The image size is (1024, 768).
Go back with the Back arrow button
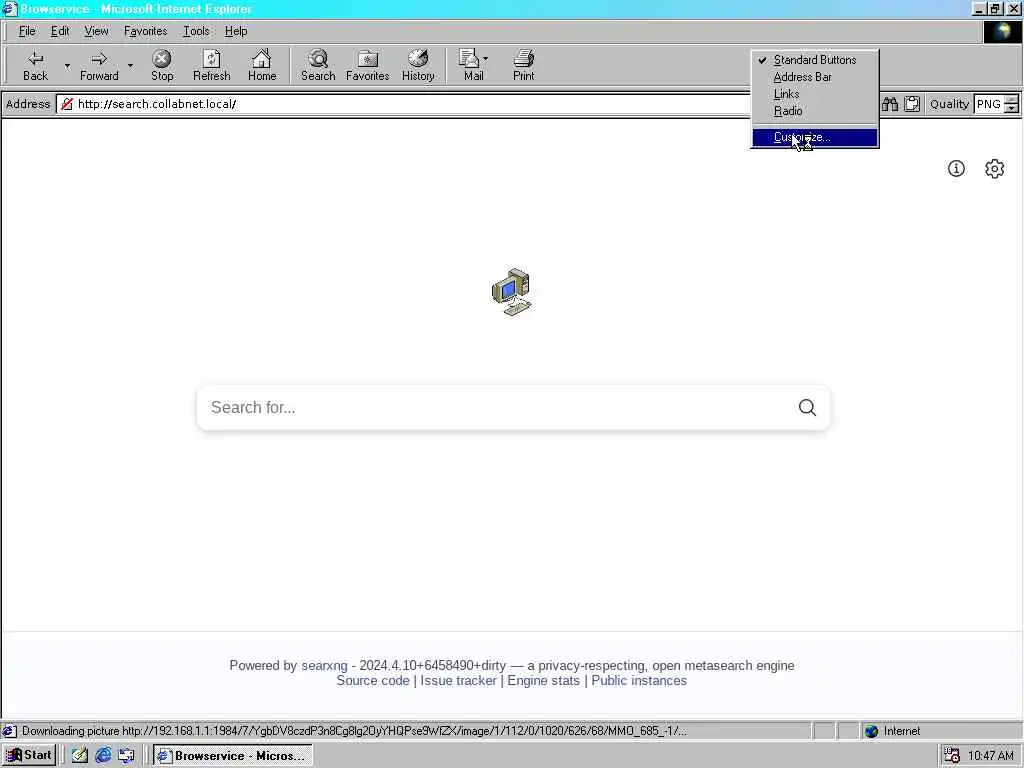[35, 66]
